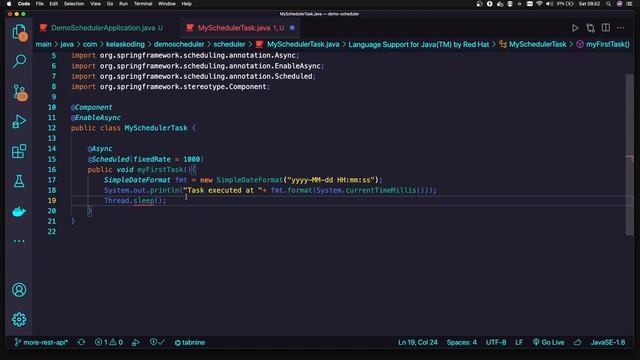Open the Apple menu
Screen dimensions: 640x360
pyautogui.click(x=9, y=4)
